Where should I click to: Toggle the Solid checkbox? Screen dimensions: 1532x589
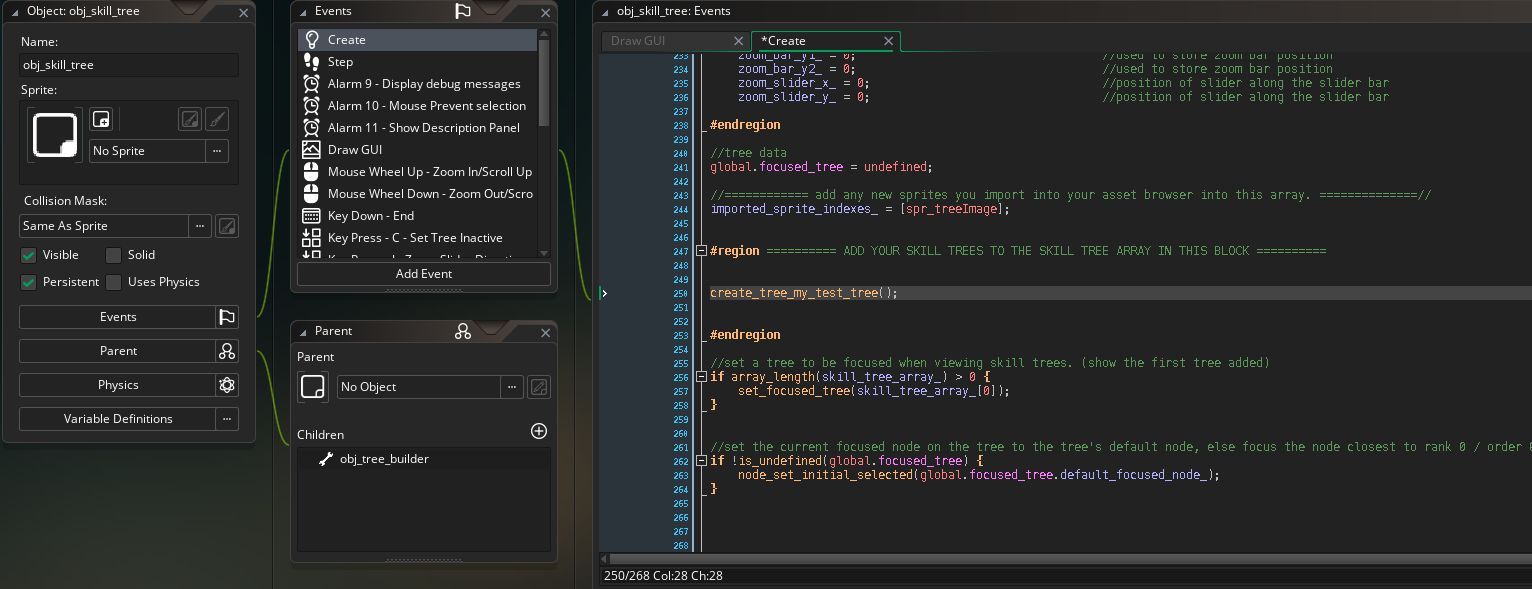click(114, 255)
